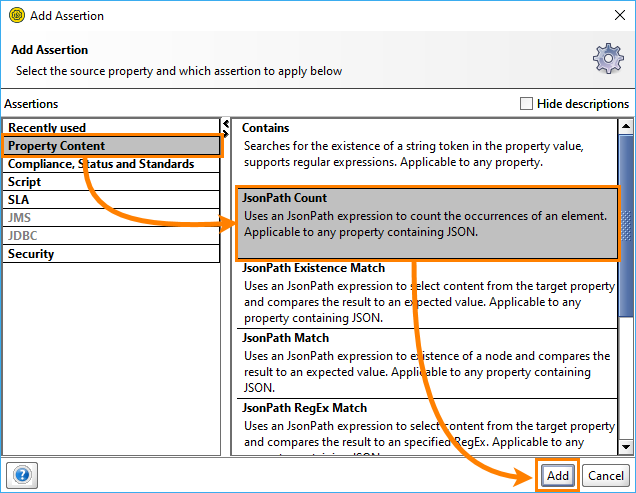This screenshot has height=493, width=636.
Task: Select the Security category
Action: [111, 254]
